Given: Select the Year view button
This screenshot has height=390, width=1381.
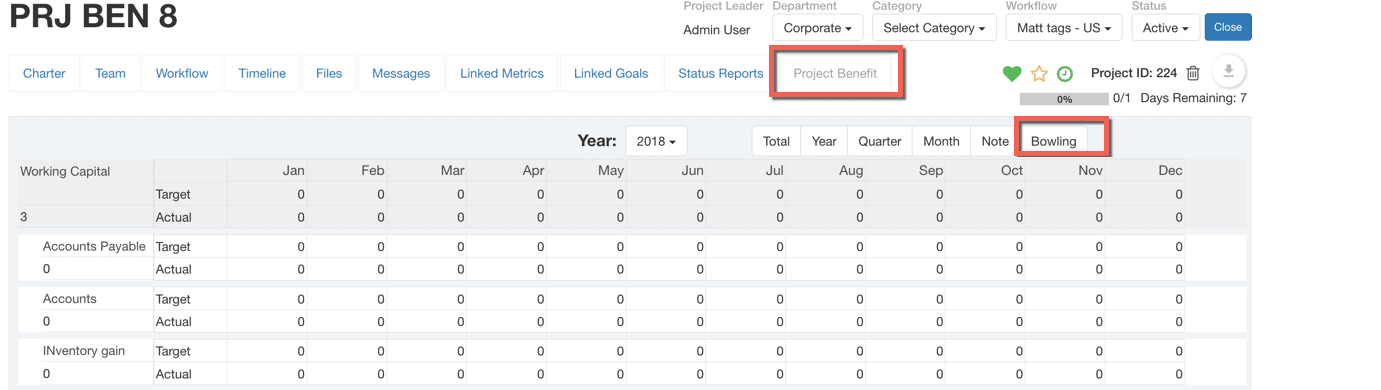Looking at the screenshot, I should click(x=824, y=141).
